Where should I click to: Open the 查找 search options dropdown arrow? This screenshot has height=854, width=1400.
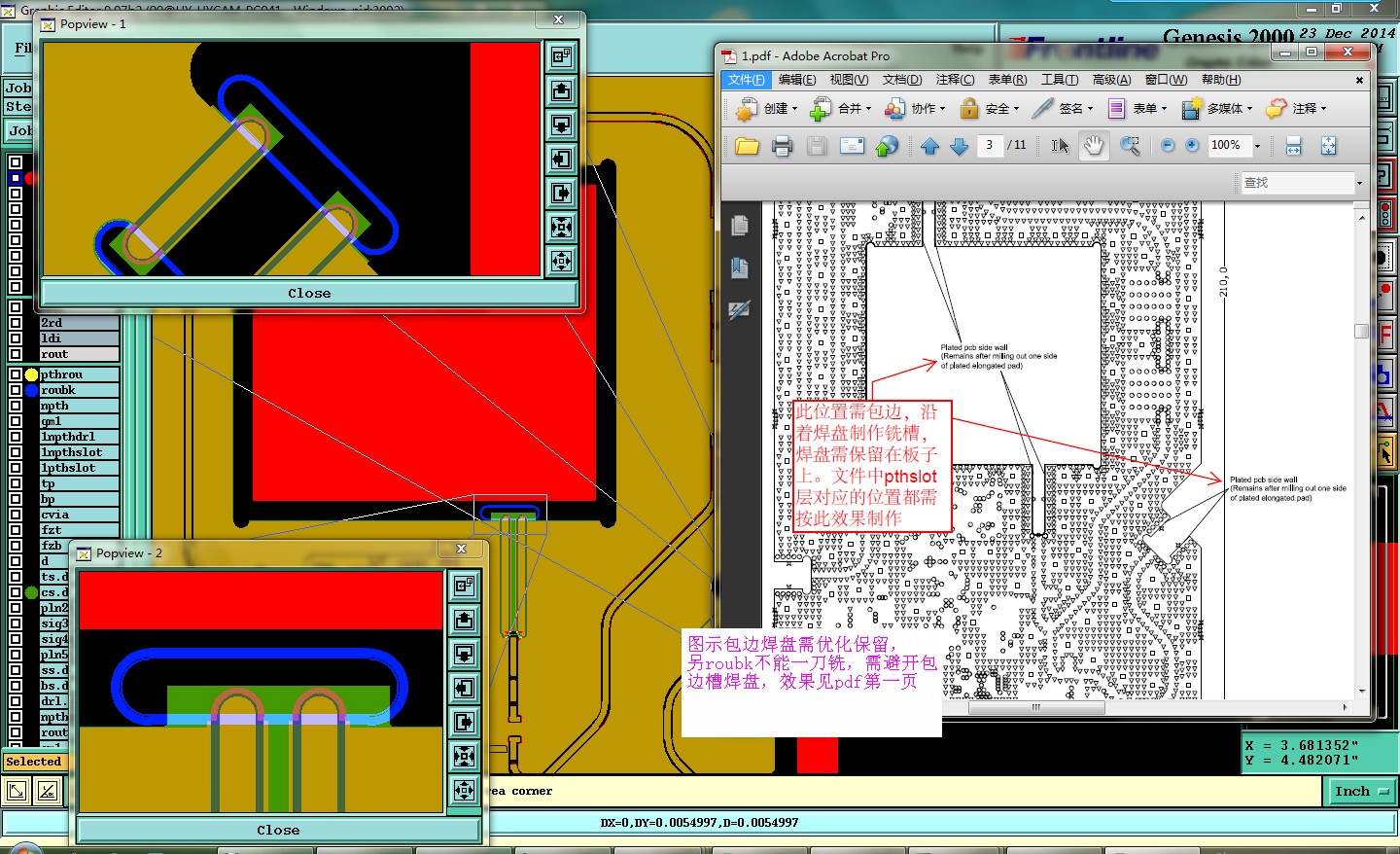coord(1359,183)
